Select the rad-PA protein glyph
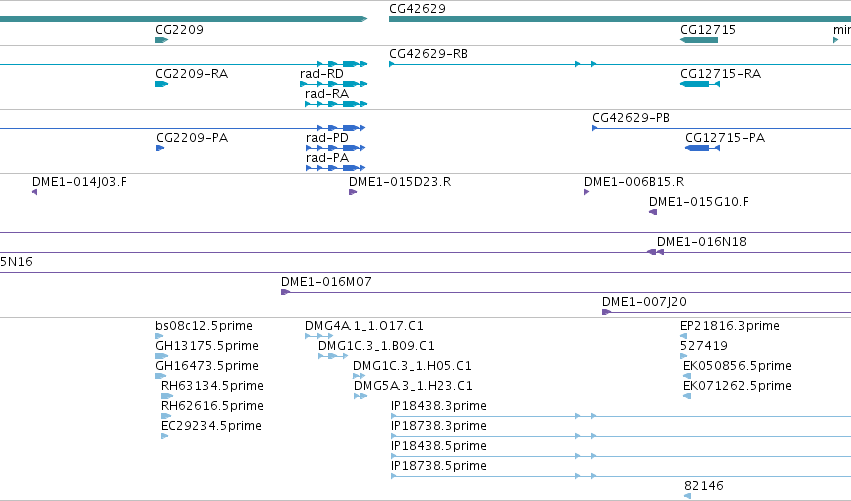Screen dimensions: 851x501 pos(336,168)
